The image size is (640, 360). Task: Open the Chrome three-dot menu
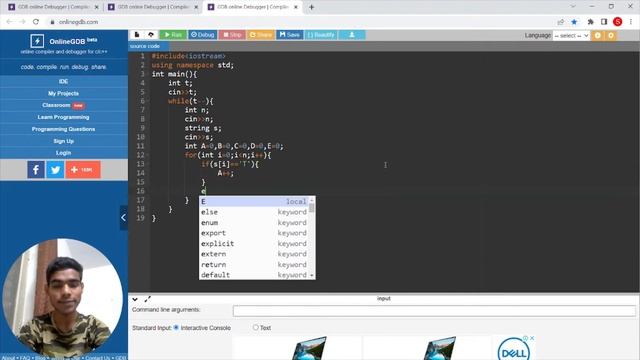coord(631,22)
